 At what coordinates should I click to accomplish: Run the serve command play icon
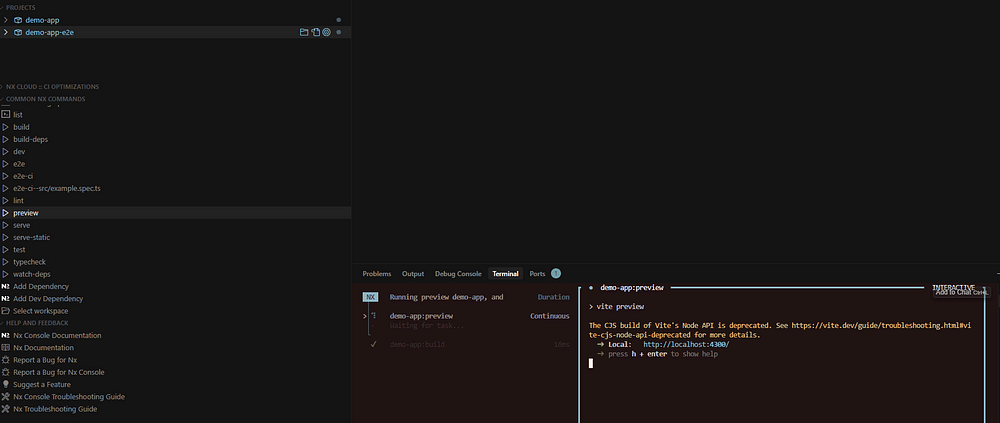click(6, 225)
